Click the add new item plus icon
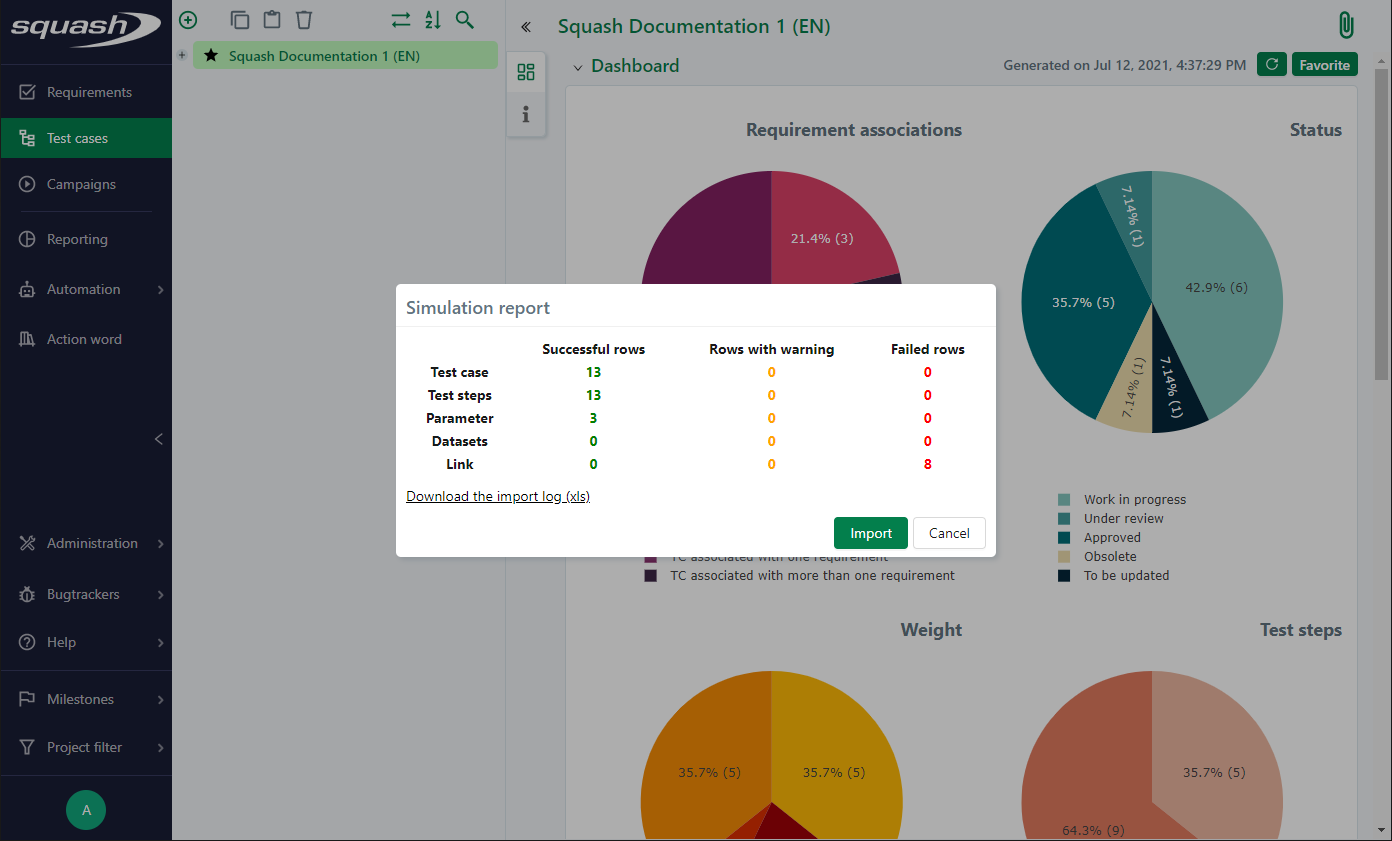The height and width of the screenshot is (841, 1392). coord(188,20)
